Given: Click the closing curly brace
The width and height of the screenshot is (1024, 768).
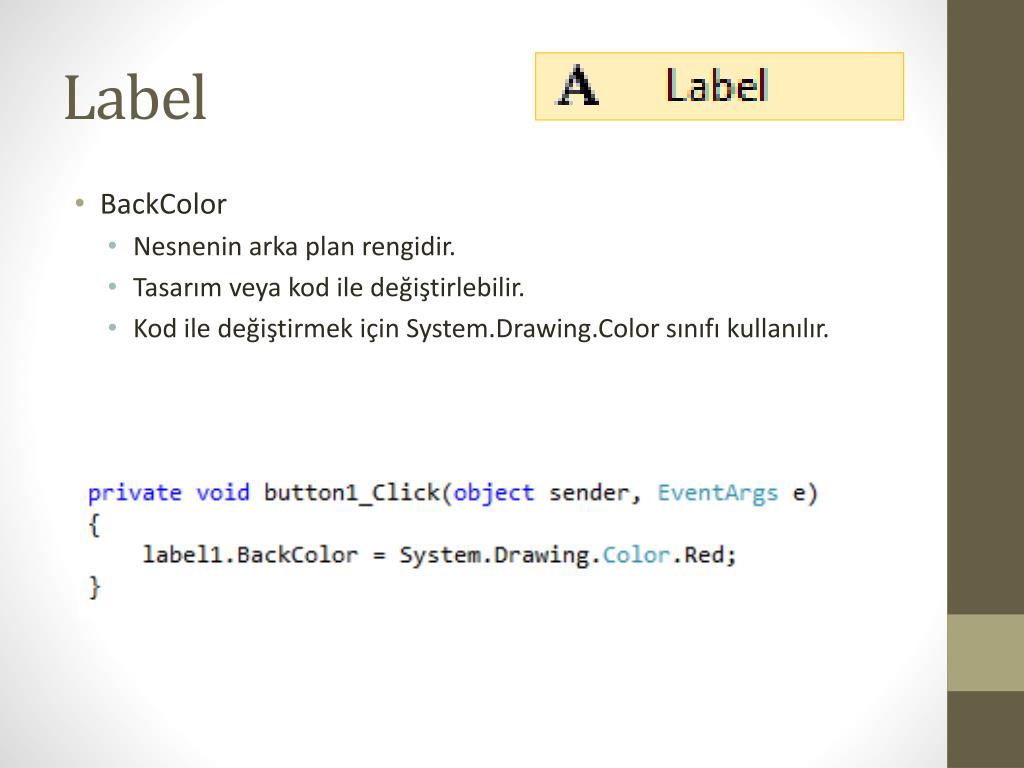Looking at the screenshot, I should (x=94, y=586).
